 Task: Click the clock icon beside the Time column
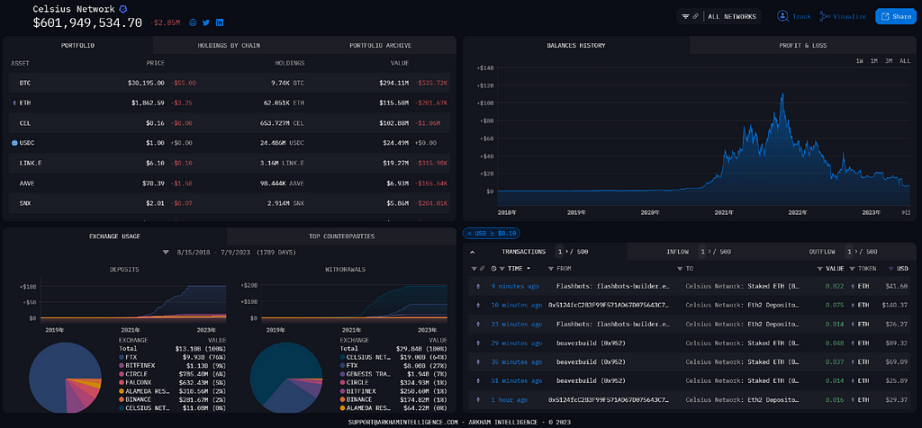(494, 269)
